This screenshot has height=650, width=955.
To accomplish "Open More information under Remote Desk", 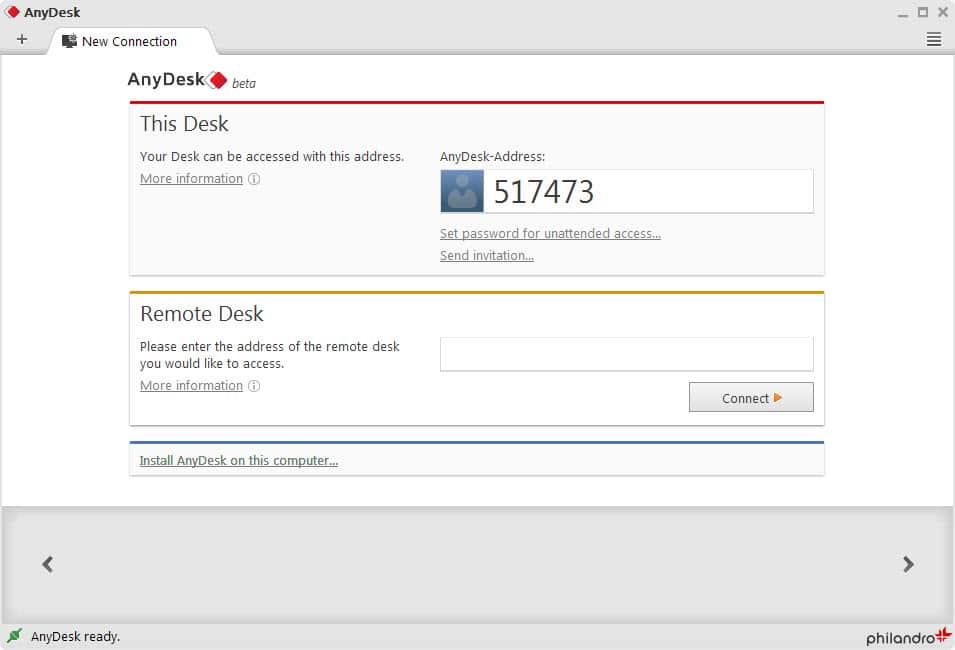I will pyautogui.click(x=191, y=386).
